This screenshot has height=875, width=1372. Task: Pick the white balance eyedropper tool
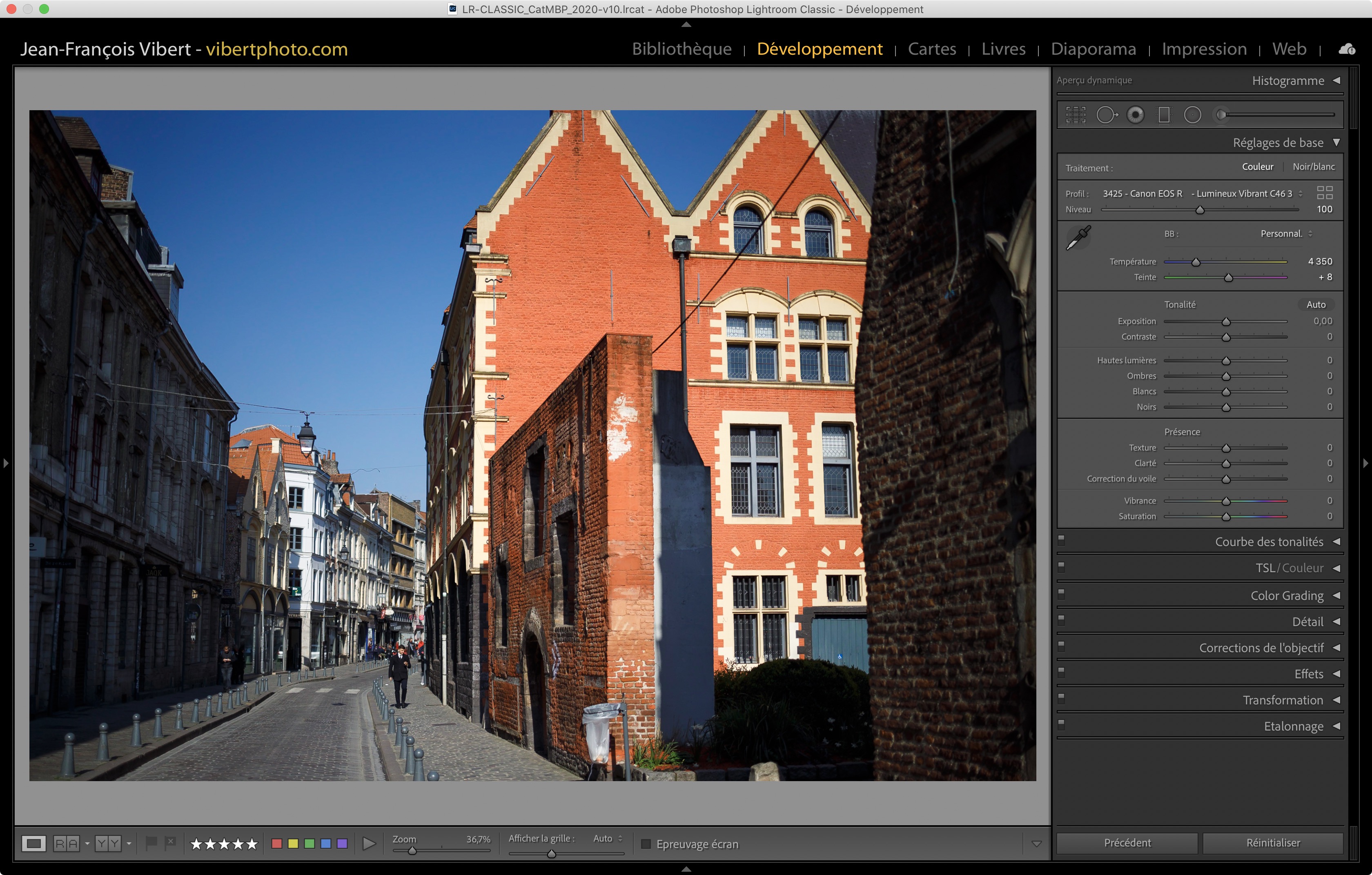pyautogui.click(x=1078, y=238)
